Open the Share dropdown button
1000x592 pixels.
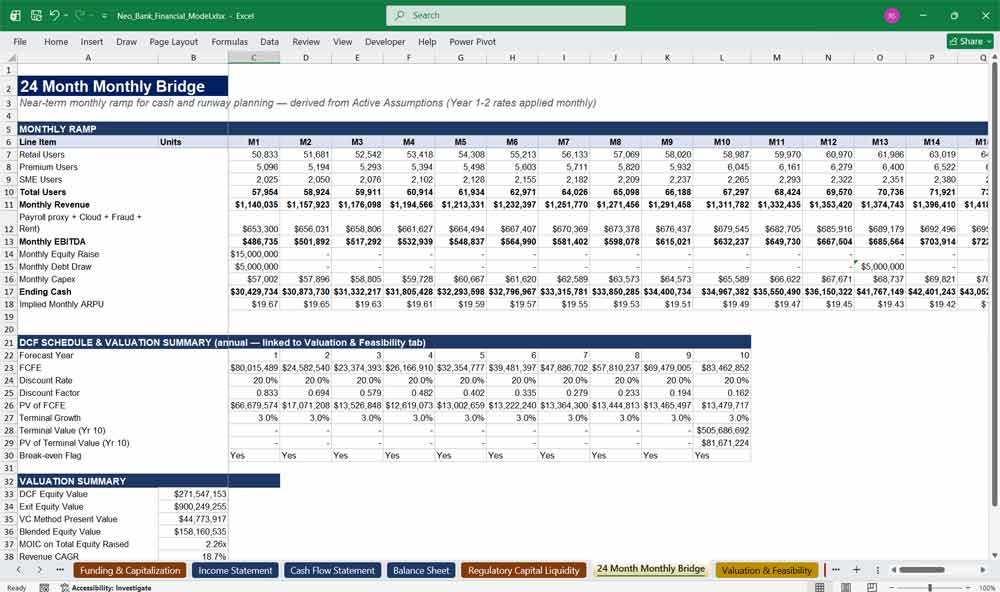[x=970, y=41]
